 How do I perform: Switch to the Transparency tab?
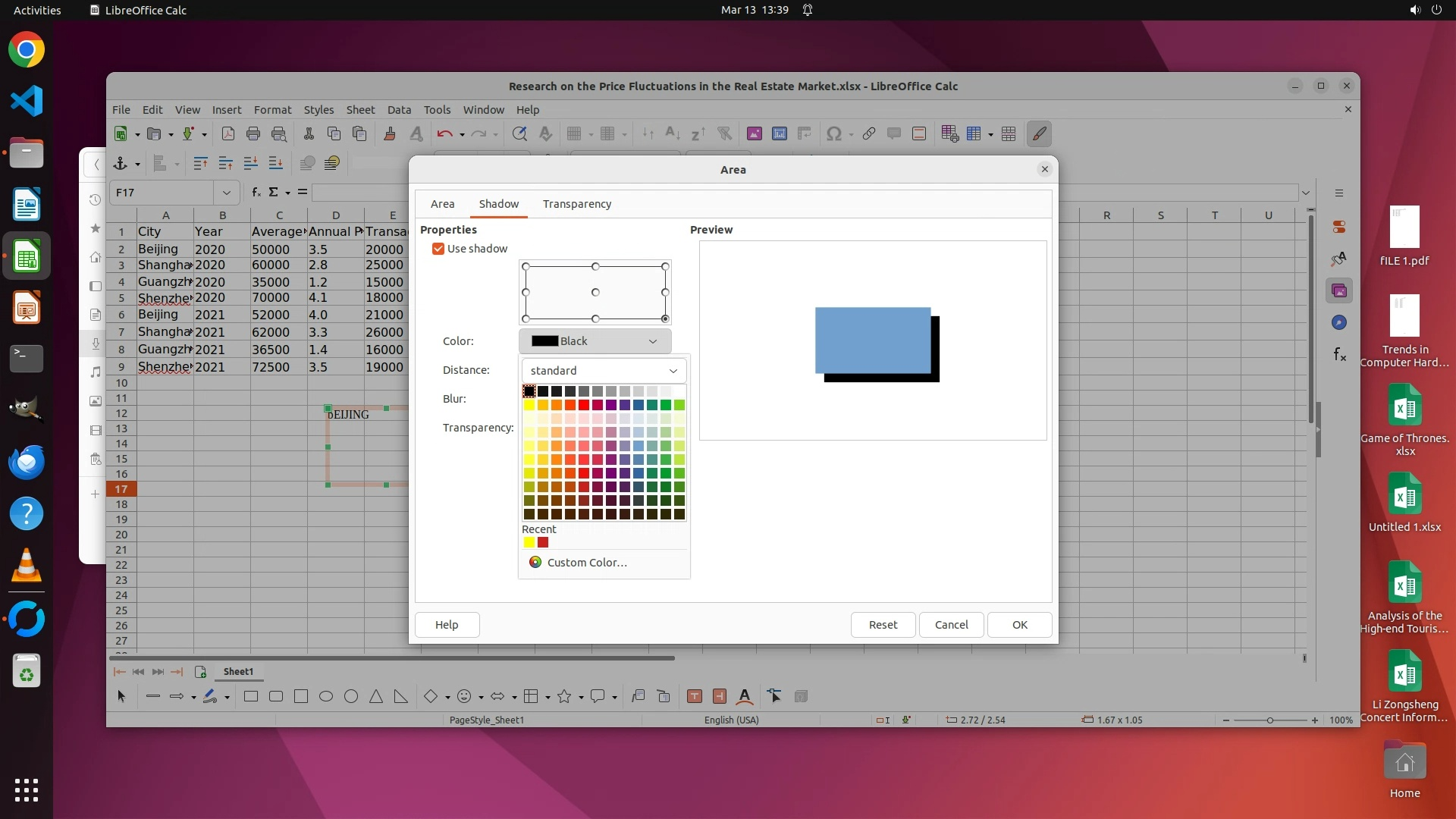click(x=576, y=204)
